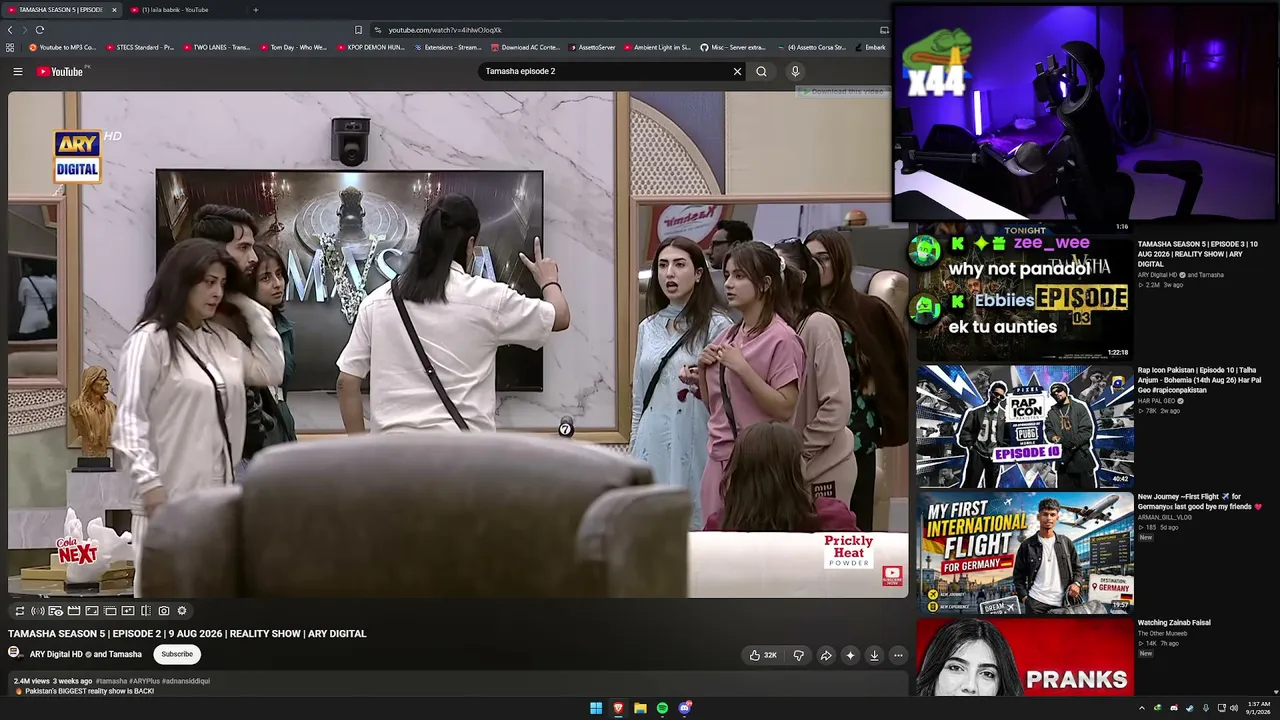
Task: Open the TWO LANES bookmark
Action: 216,47
